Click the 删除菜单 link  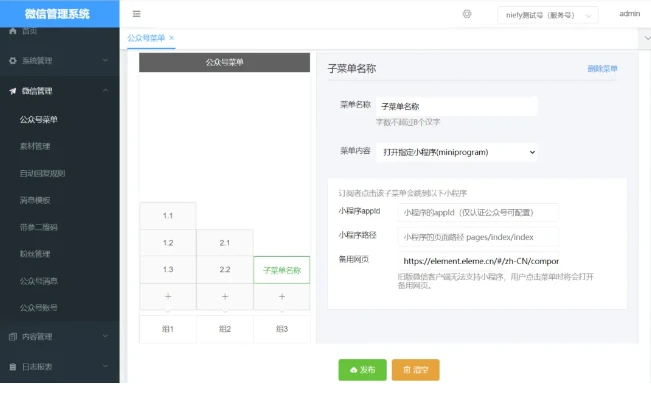pyautogui.click(x=602, y=68)
